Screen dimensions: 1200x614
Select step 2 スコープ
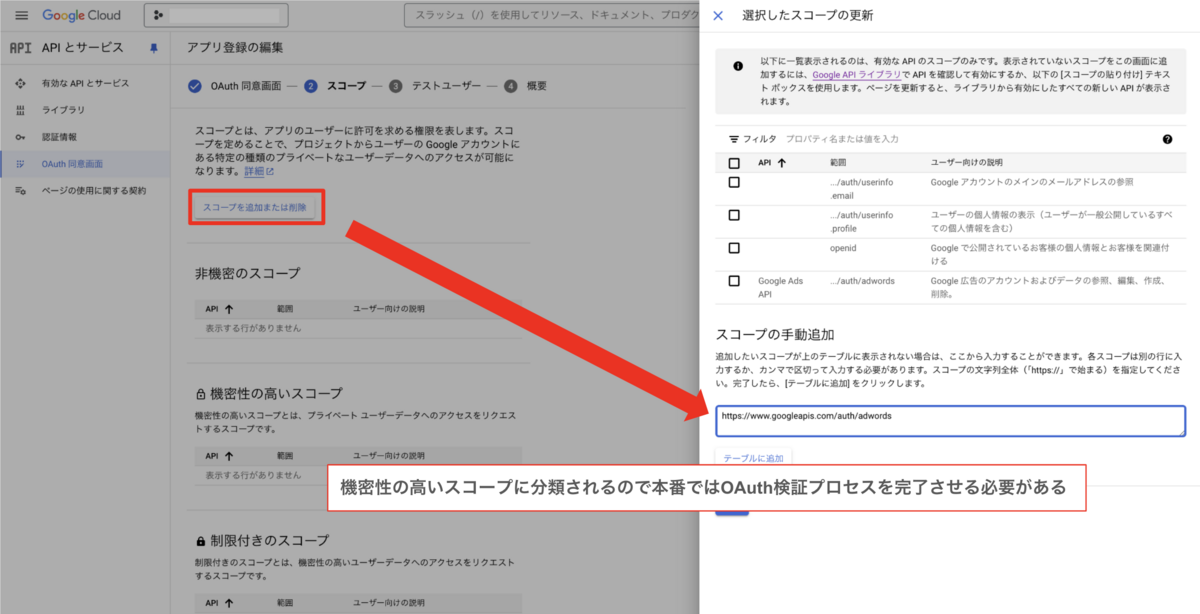point(336,86)
